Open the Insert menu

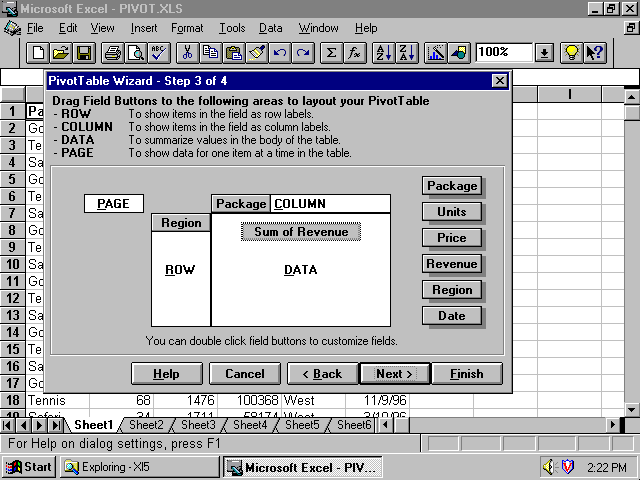pyautogui.click(x=144, y=28)
